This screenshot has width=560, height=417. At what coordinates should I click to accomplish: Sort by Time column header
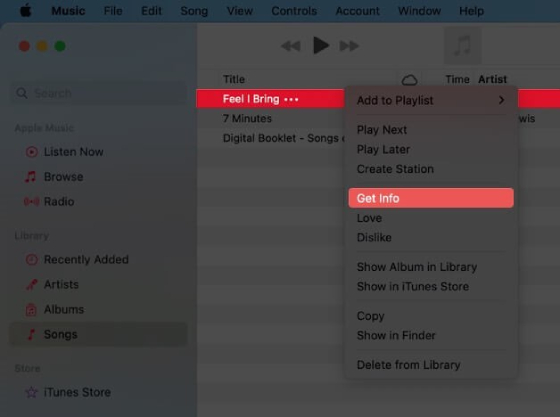coord(457,79)
